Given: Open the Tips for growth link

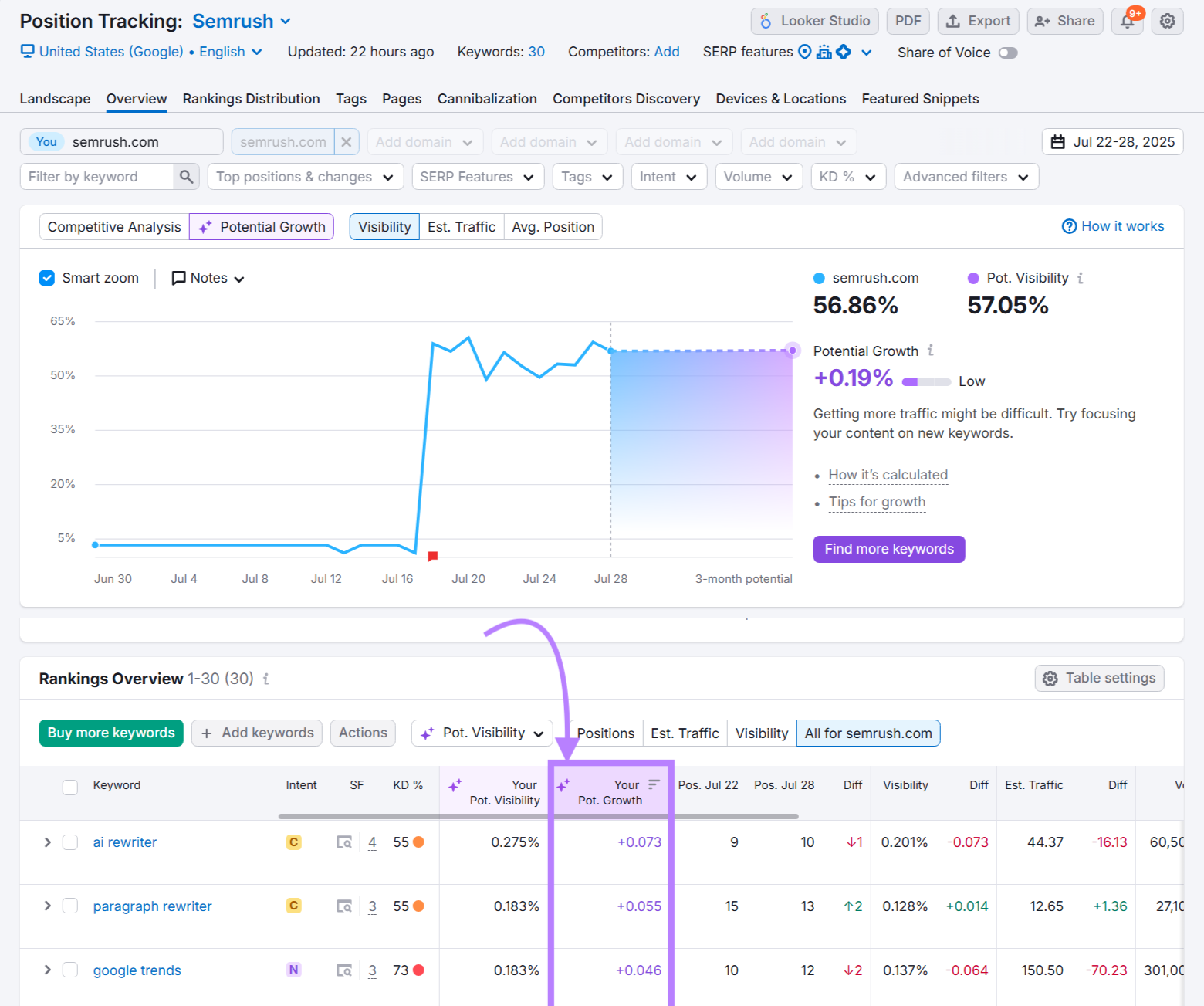Looking at the screenshot, I should click(877, 502).
